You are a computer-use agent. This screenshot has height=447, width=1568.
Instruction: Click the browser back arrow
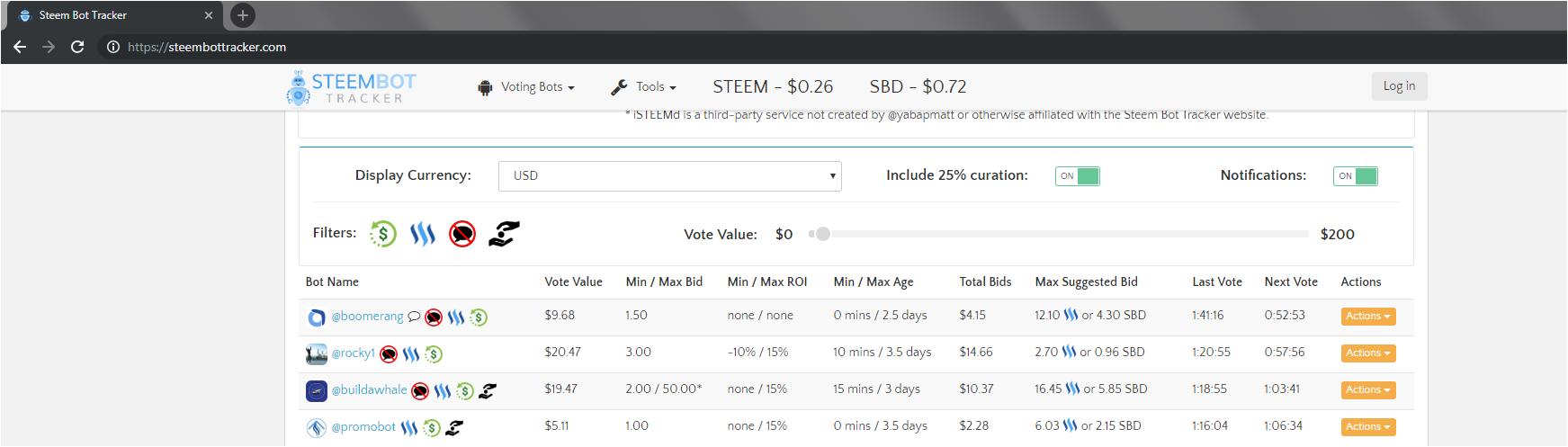pyautogui.click(x=20, y=47)
